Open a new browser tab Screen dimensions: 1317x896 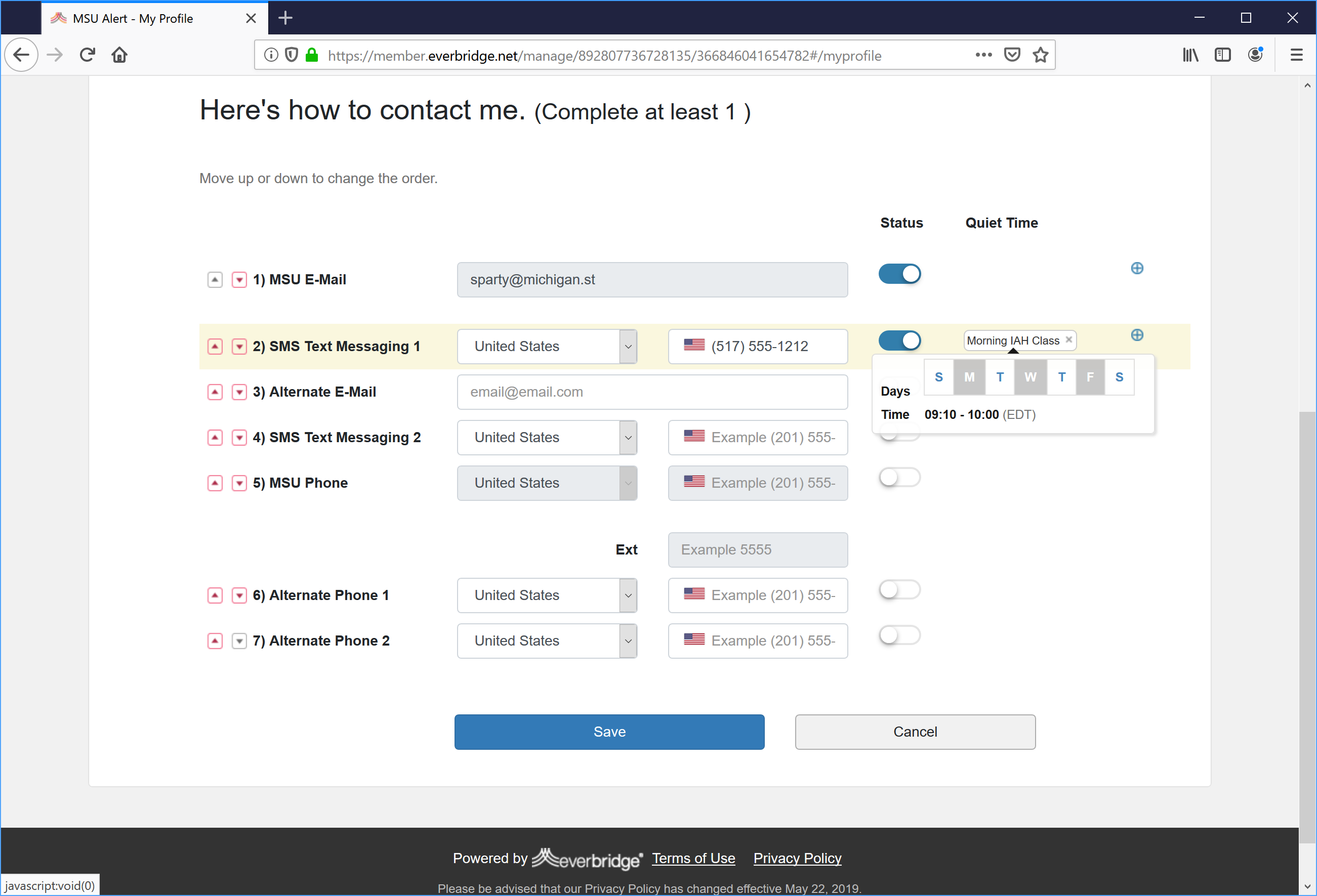(285, 18)
